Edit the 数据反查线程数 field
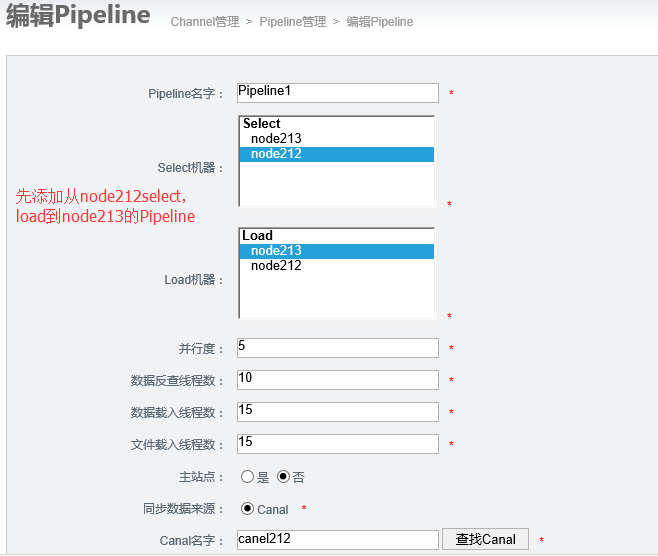658x556 pixels. [x=338, y=380]
